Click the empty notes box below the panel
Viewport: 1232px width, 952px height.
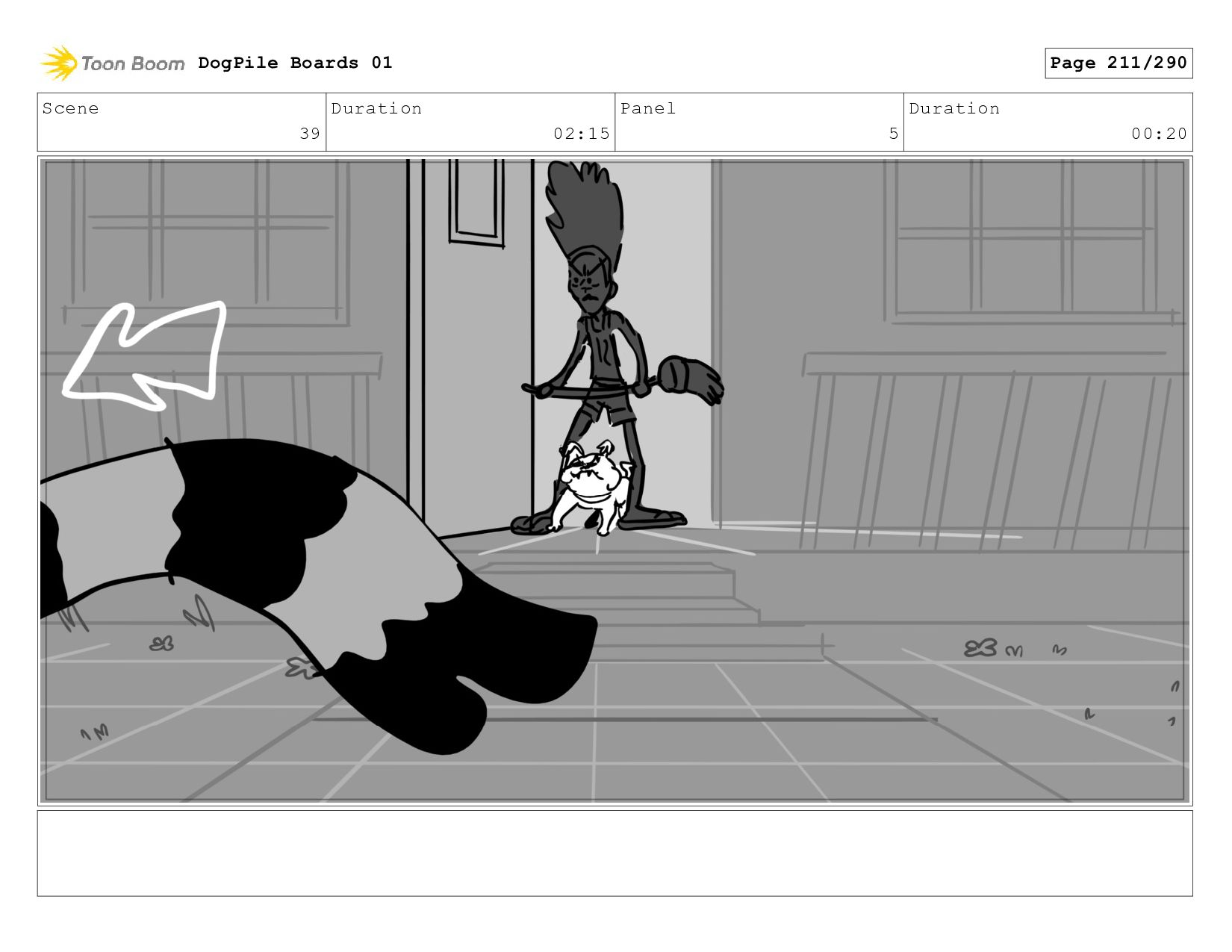click(x=615, y=853)
